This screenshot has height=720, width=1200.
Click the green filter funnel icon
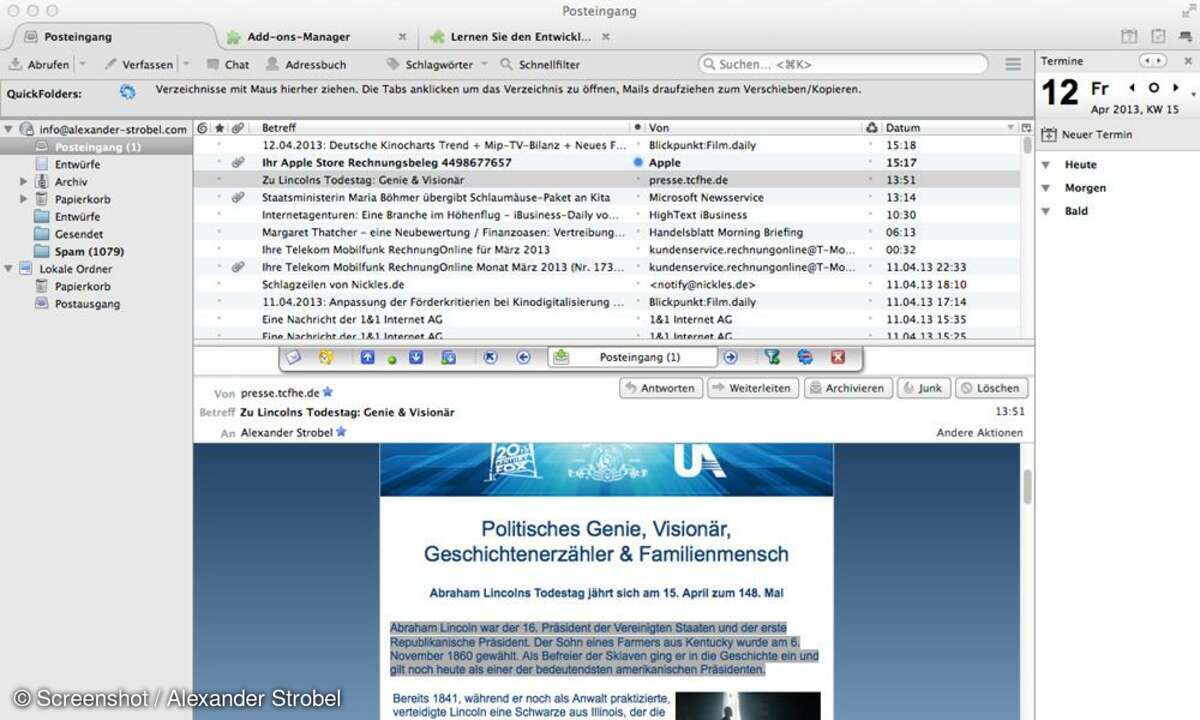[x=772, y=357]
